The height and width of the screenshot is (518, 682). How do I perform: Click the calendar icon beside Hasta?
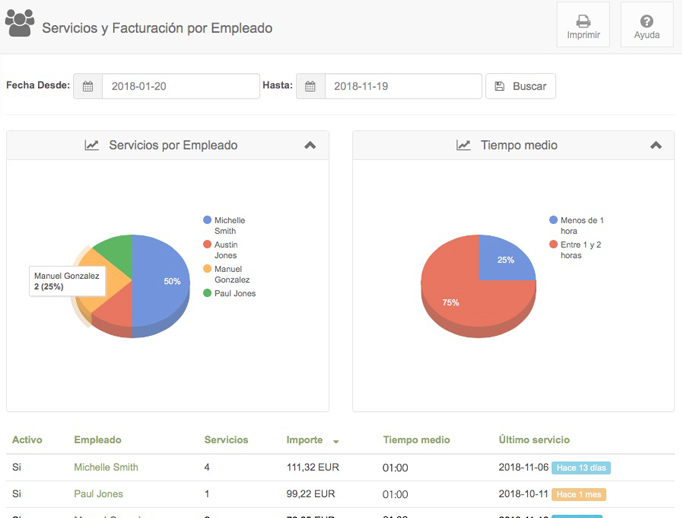[x=311, y=87]
